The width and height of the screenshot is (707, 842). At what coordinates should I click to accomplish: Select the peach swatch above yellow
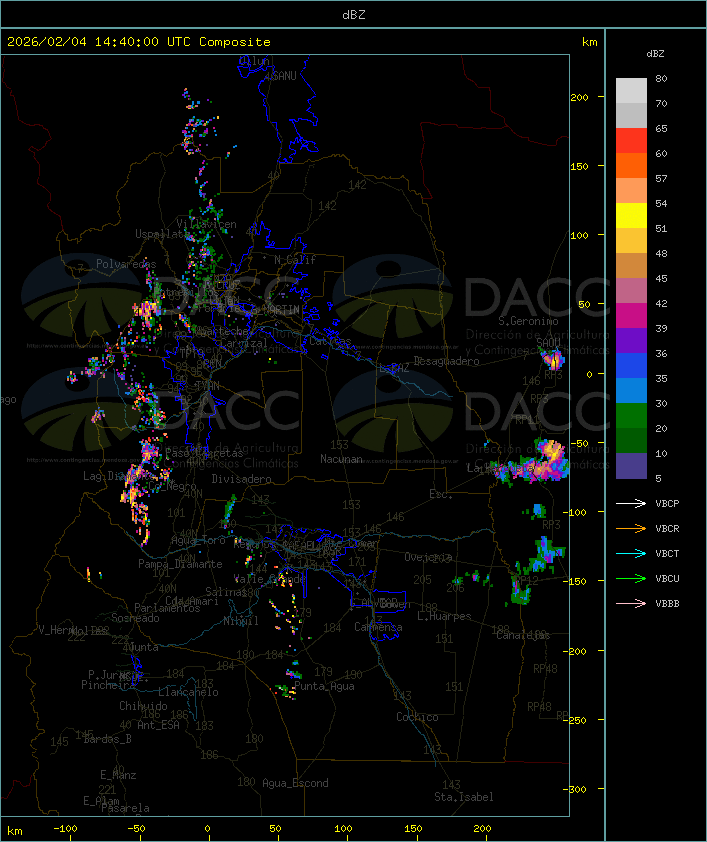(x=631, y=190)
